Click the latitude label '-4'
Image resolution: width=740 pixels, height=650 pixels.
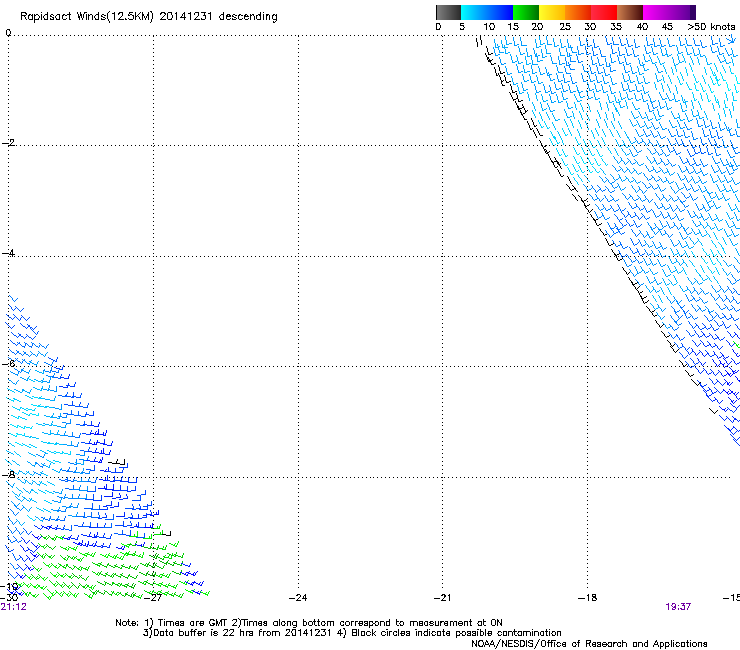pos(8,253)
